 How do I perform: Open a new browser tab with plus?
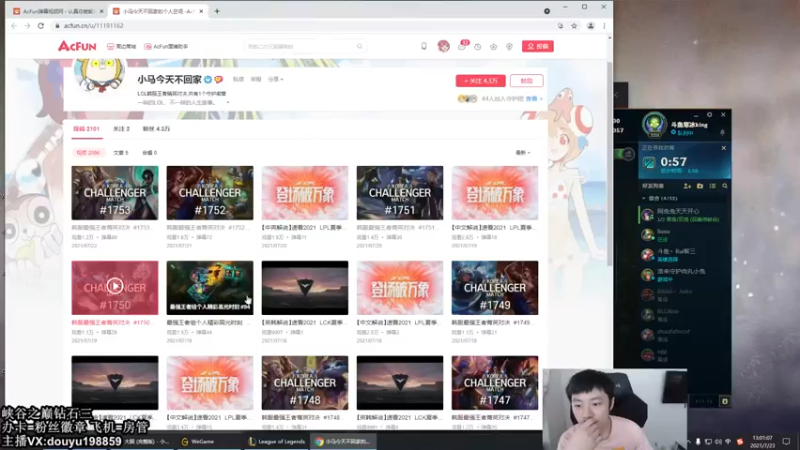coord(217,11)
